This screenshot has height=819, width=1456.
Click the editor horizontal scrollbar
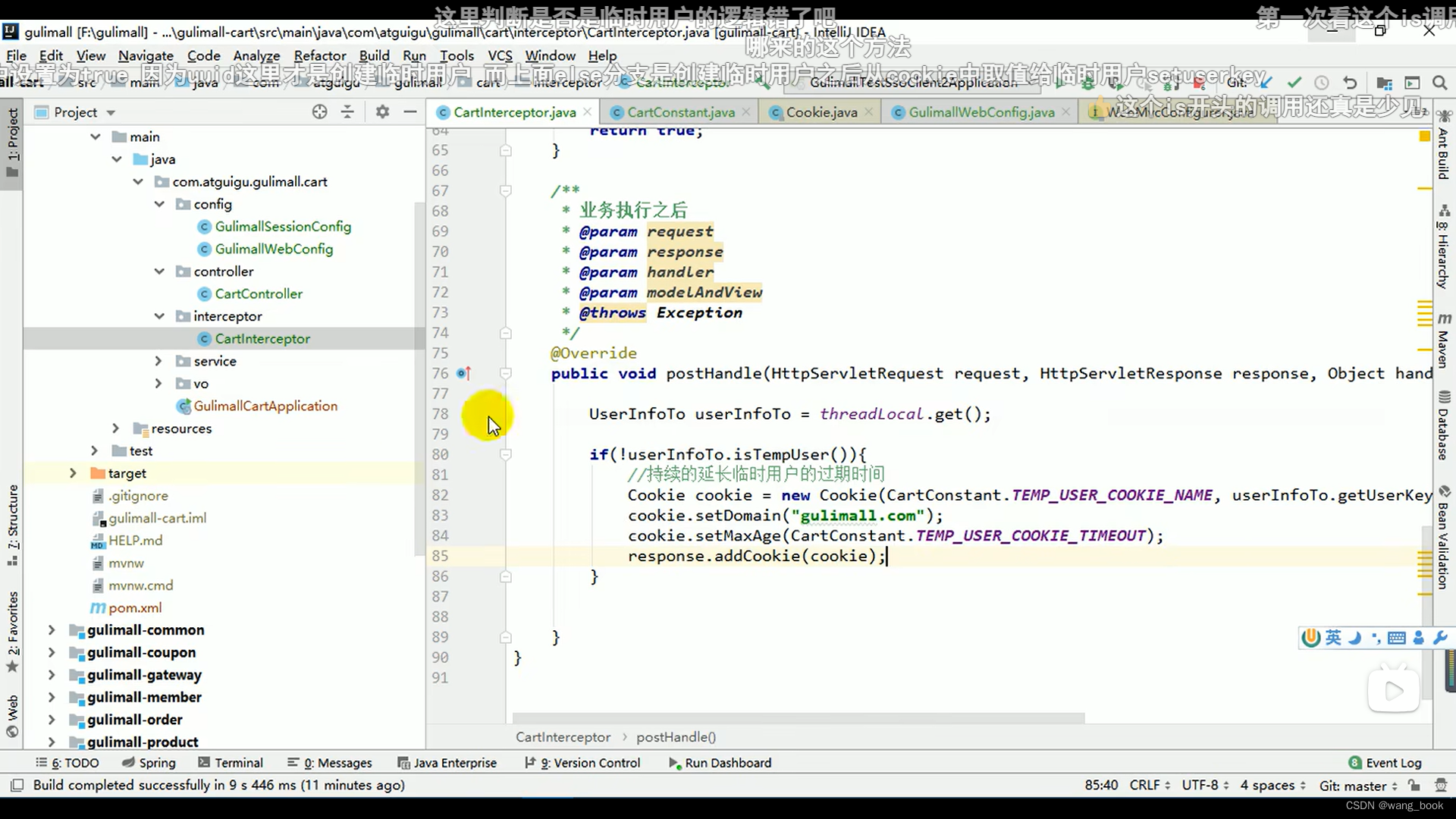coord(799,717)
